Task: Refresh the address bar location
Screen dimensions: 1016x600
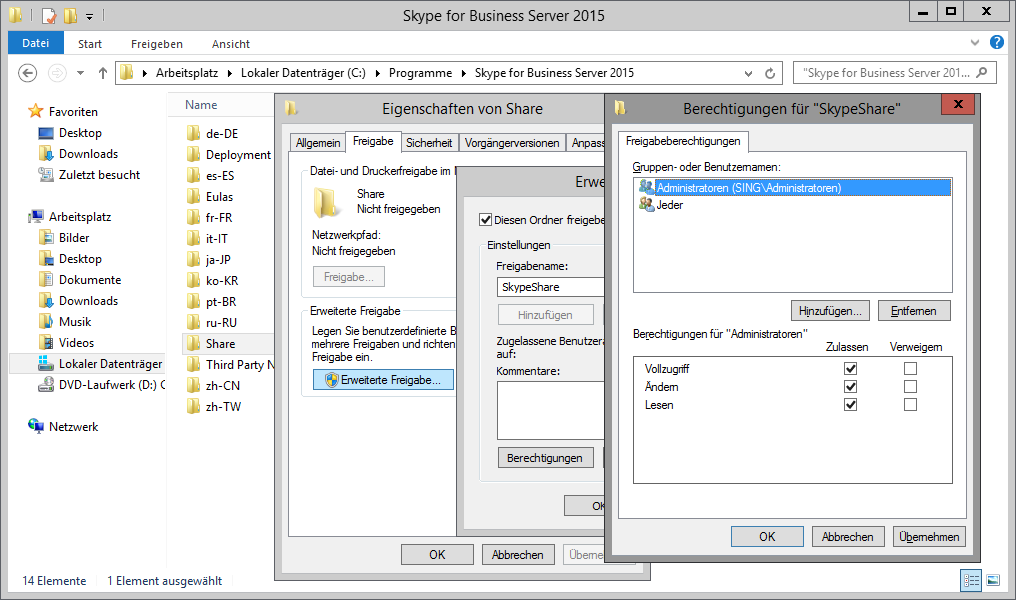Action: [770, 73]
